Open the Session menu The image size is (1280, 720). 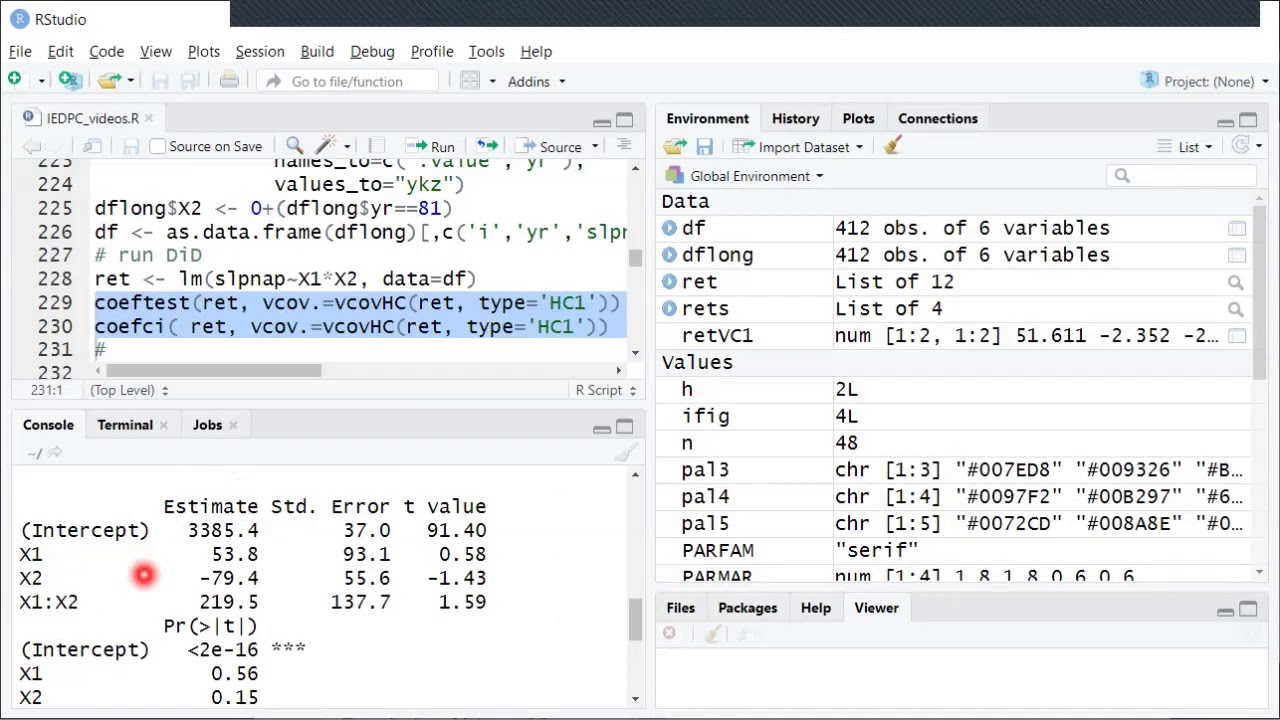(260, 51)
